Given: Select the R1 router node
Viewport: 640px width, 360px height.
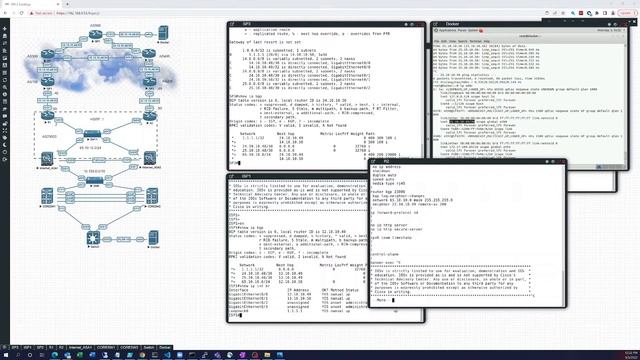Looking at the screenshot, I should tap(48, 116).
